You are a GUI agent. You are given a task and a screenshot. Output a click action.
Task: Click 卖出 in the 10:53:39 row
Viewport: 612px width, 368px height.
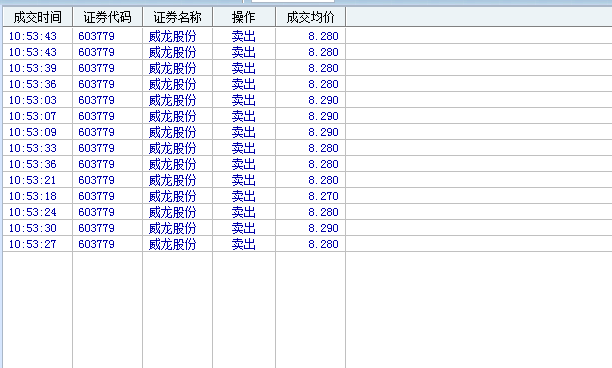(244, 68)
